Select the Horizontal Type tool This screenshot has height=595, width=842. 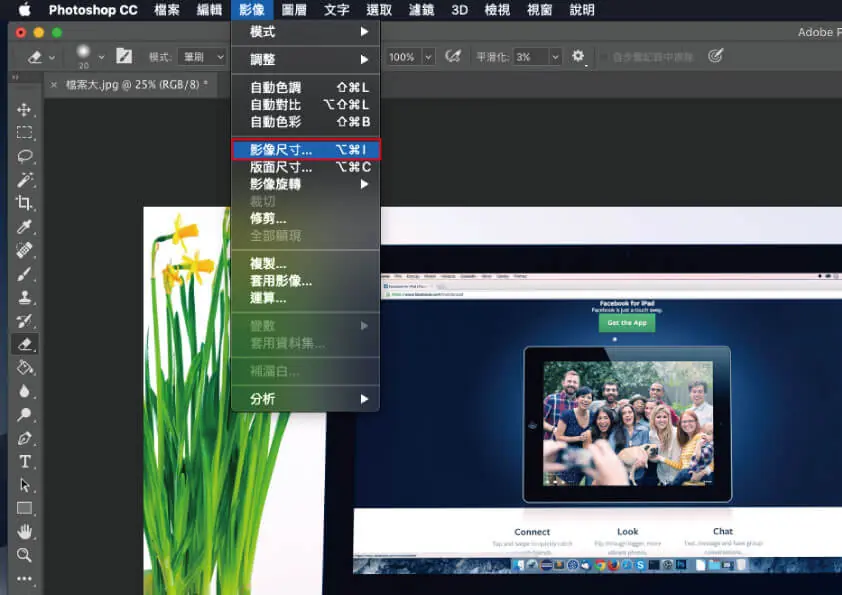24,462
